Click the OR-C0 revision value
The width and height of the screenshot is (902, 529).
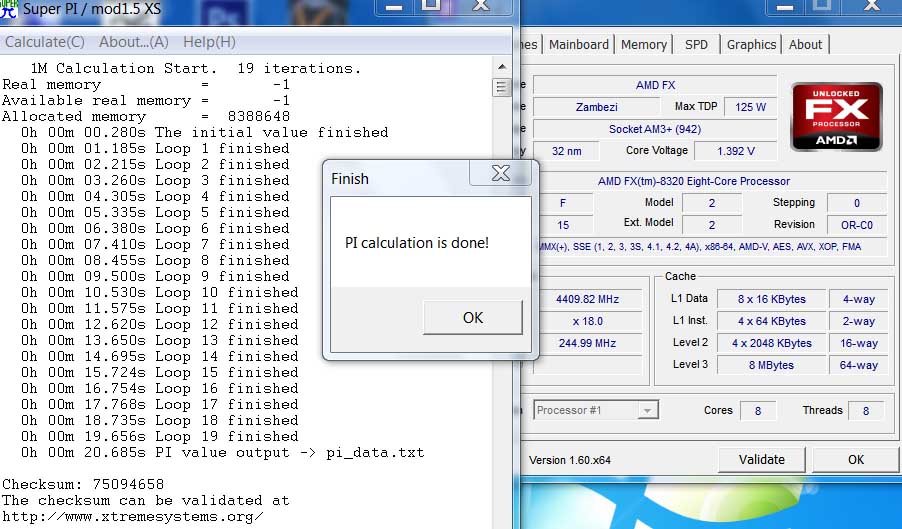point(857,225)
